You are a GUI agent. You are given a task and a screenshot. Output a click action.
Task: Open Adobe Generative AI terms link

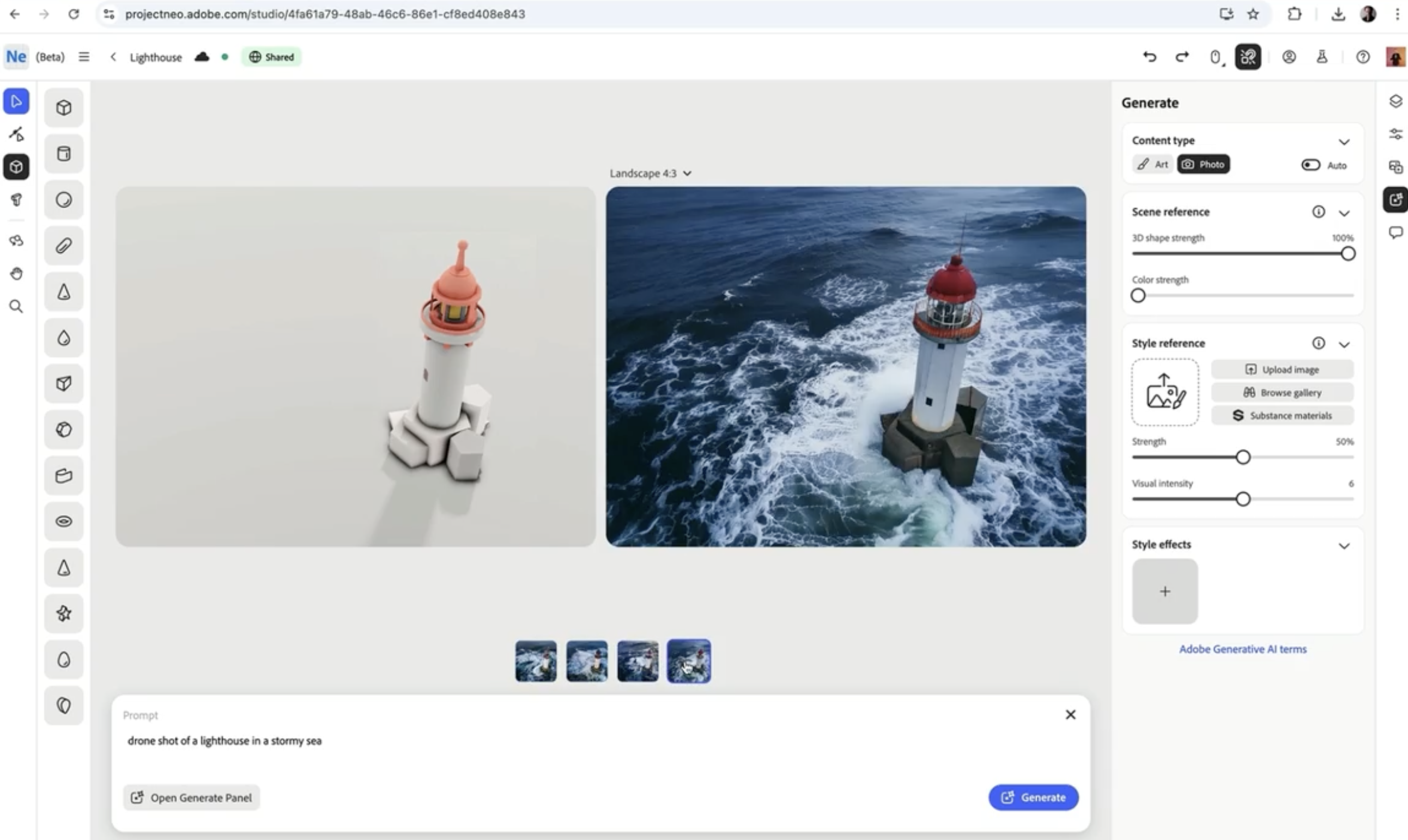click(x=1243, y=649)
